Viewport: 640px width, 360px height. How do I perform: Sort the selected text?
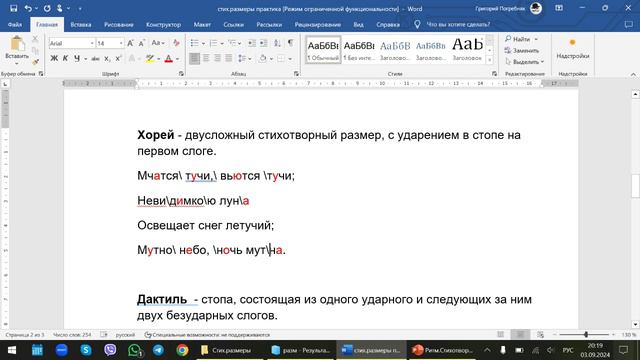pyautogui.click(x=277, y=43)
